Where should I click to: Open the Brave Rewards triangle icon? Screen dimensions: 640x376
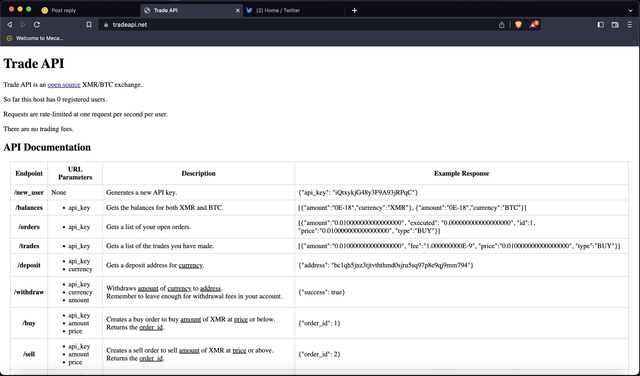pos(534,24)
